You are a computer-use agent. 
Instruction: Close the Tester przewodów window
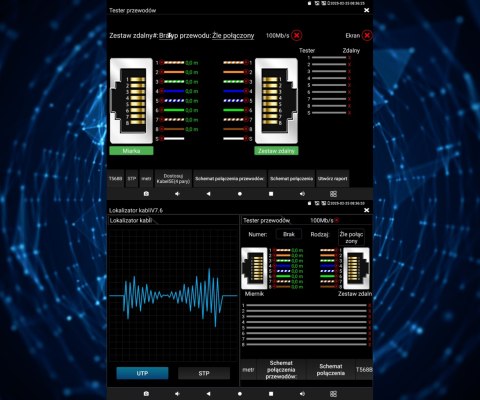(x=367, y=10)
